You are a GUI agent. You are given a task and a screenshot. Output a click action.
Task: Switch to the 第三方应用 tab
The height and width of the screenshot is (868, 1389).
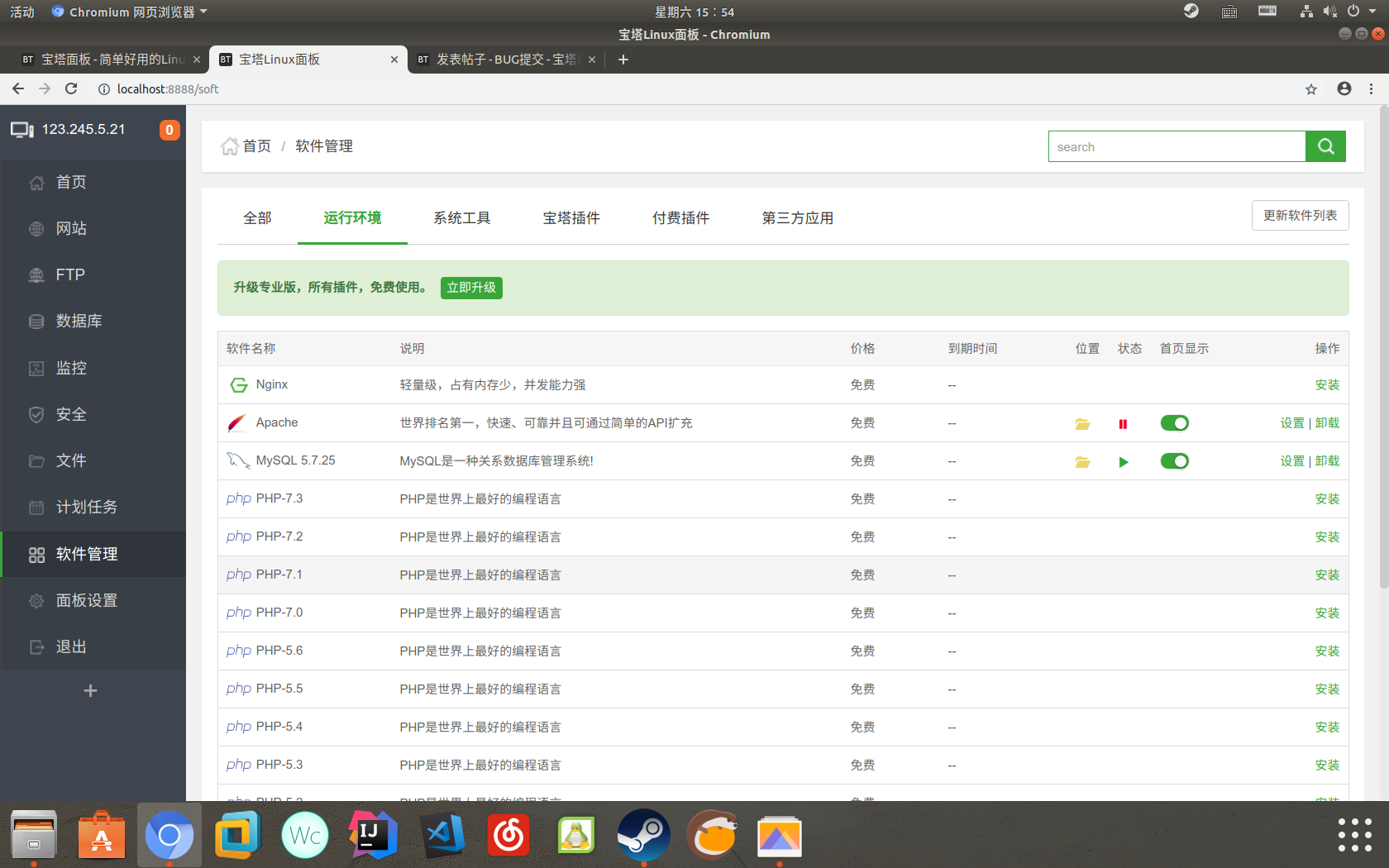click(x=798, y=217)
